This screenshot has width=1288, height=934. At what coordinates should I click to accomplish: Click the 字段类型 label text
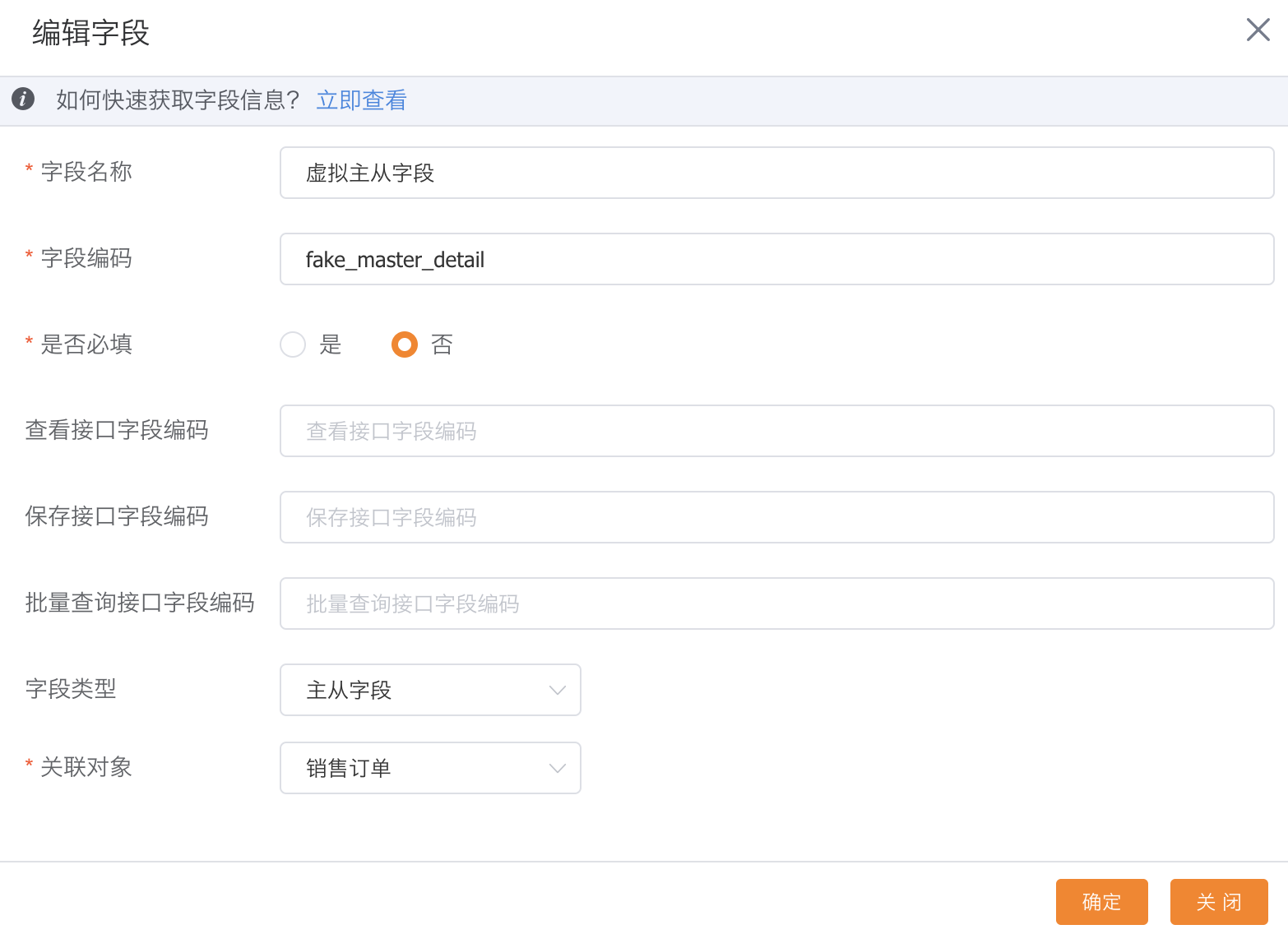71,688
